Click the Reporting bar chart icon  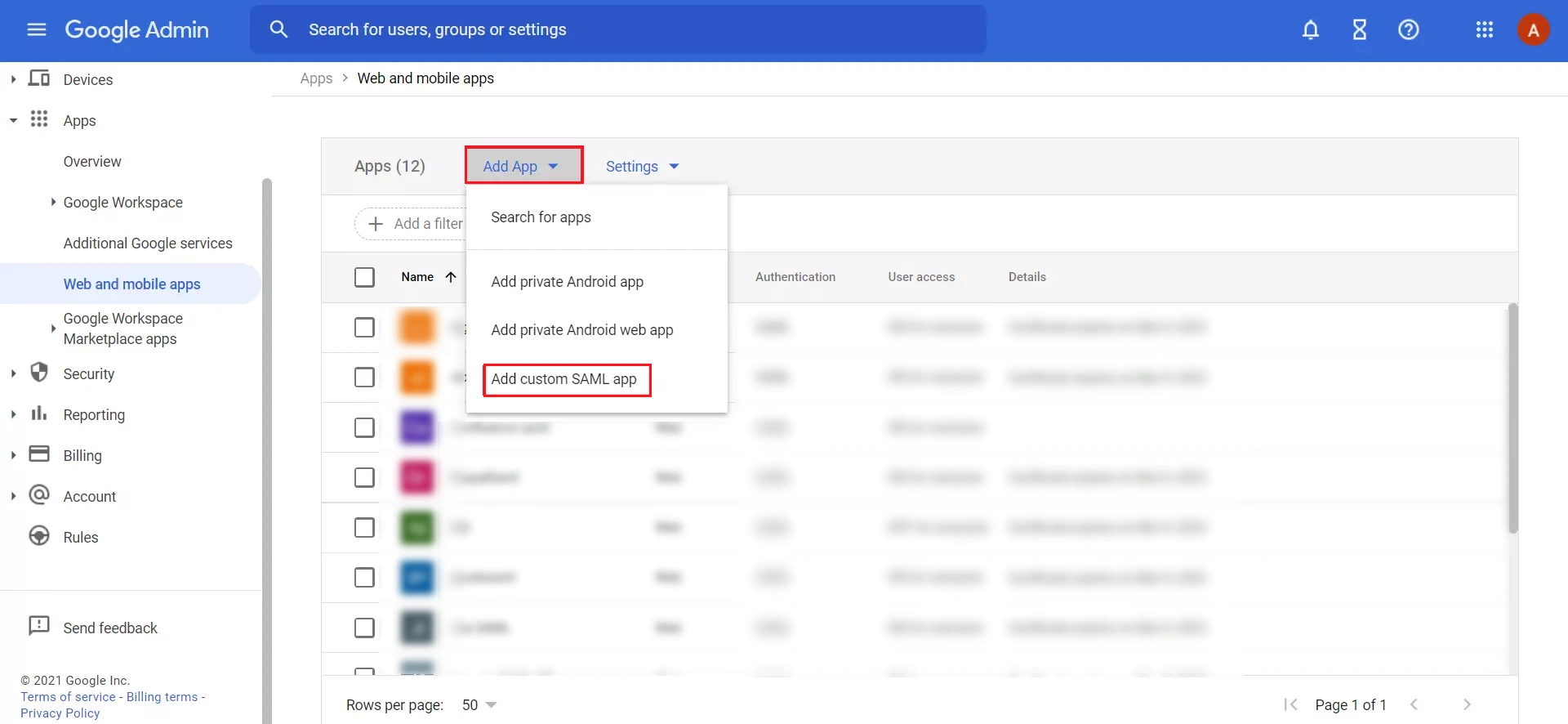[x=39, y=413]
